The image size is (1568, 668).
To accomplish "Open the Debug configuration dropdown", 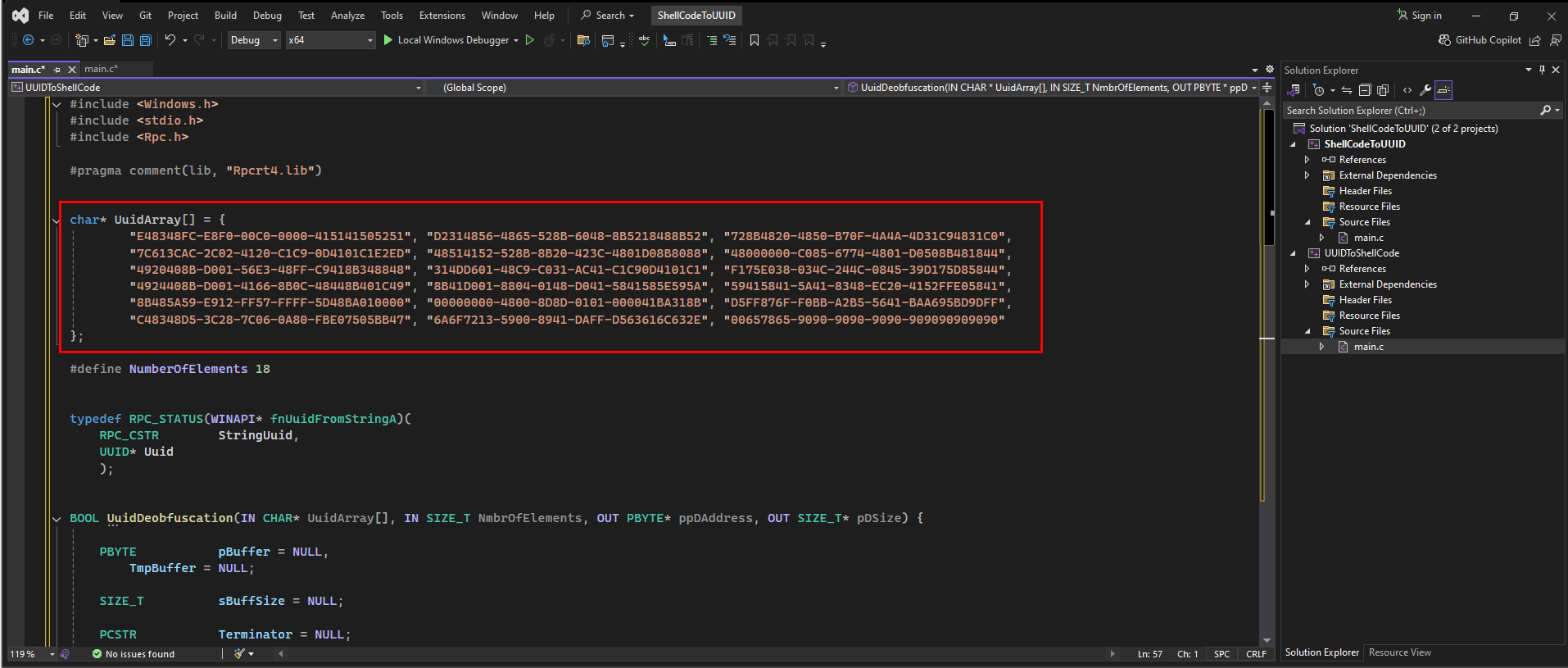I will point(254,40).
